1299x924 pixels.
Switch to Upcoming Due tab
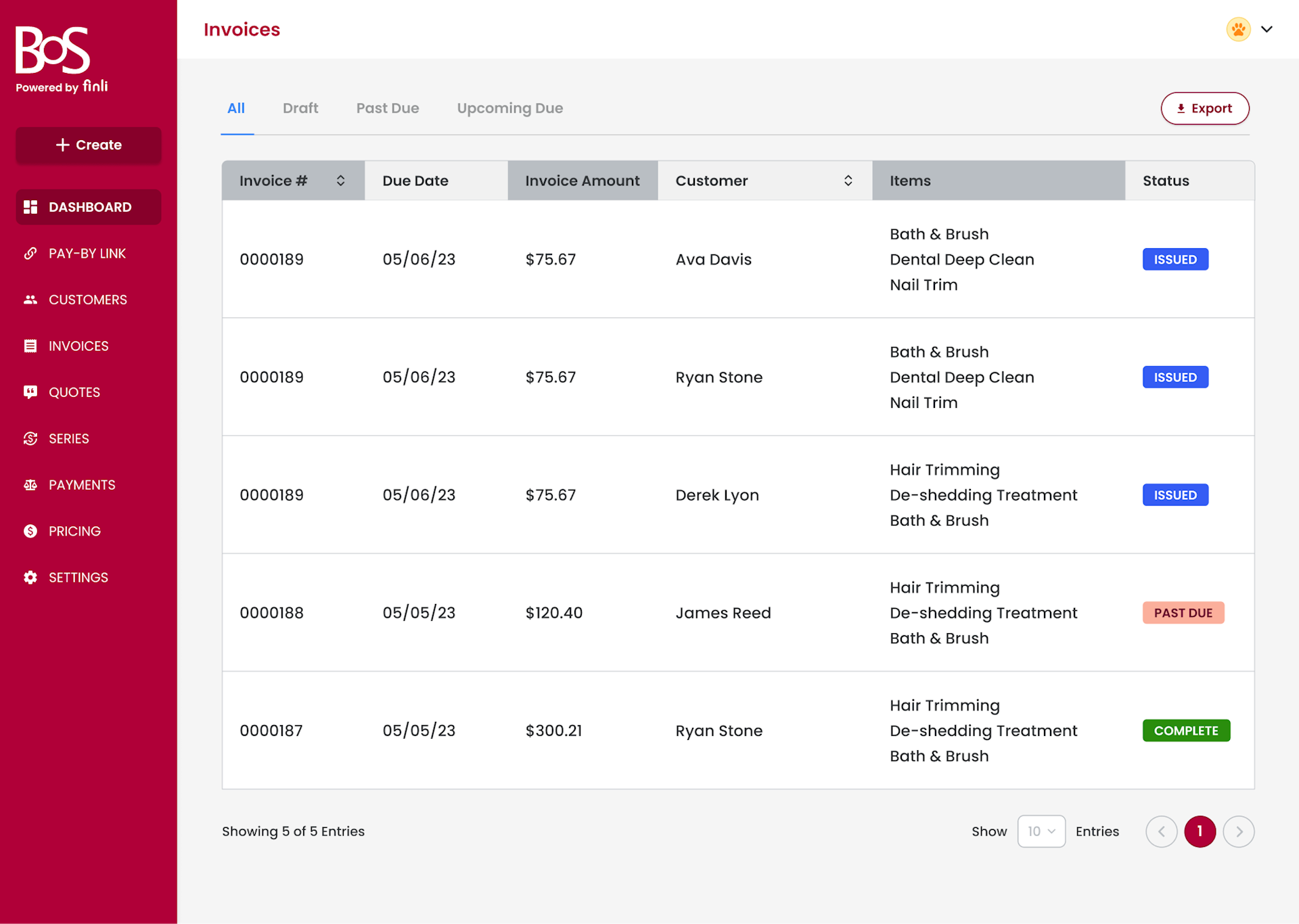[510, 108]
